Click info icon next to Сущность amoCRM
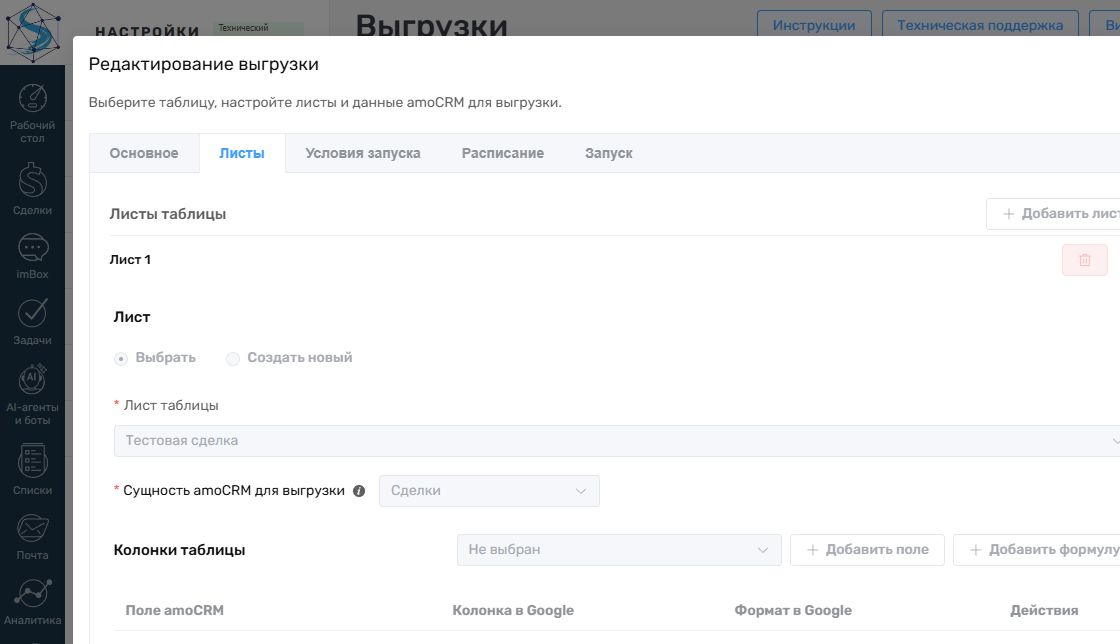1120x644 pixels. coord(359,491)
